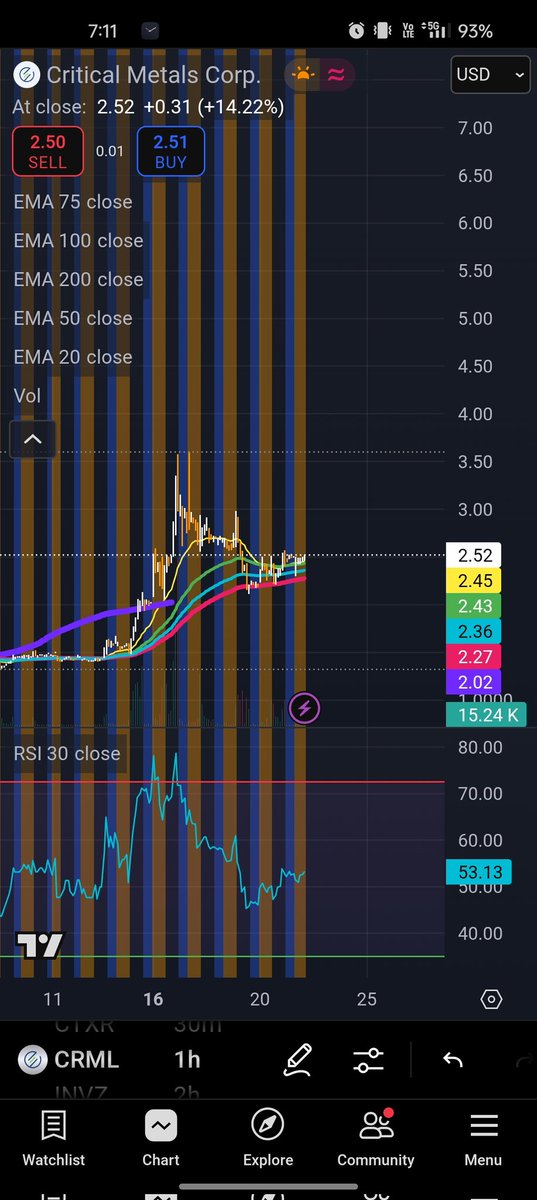The width and height of the screenshot is (537, 1200).
Task: Open the chart scale settings hexagon icon
Action: pos(490,999)
